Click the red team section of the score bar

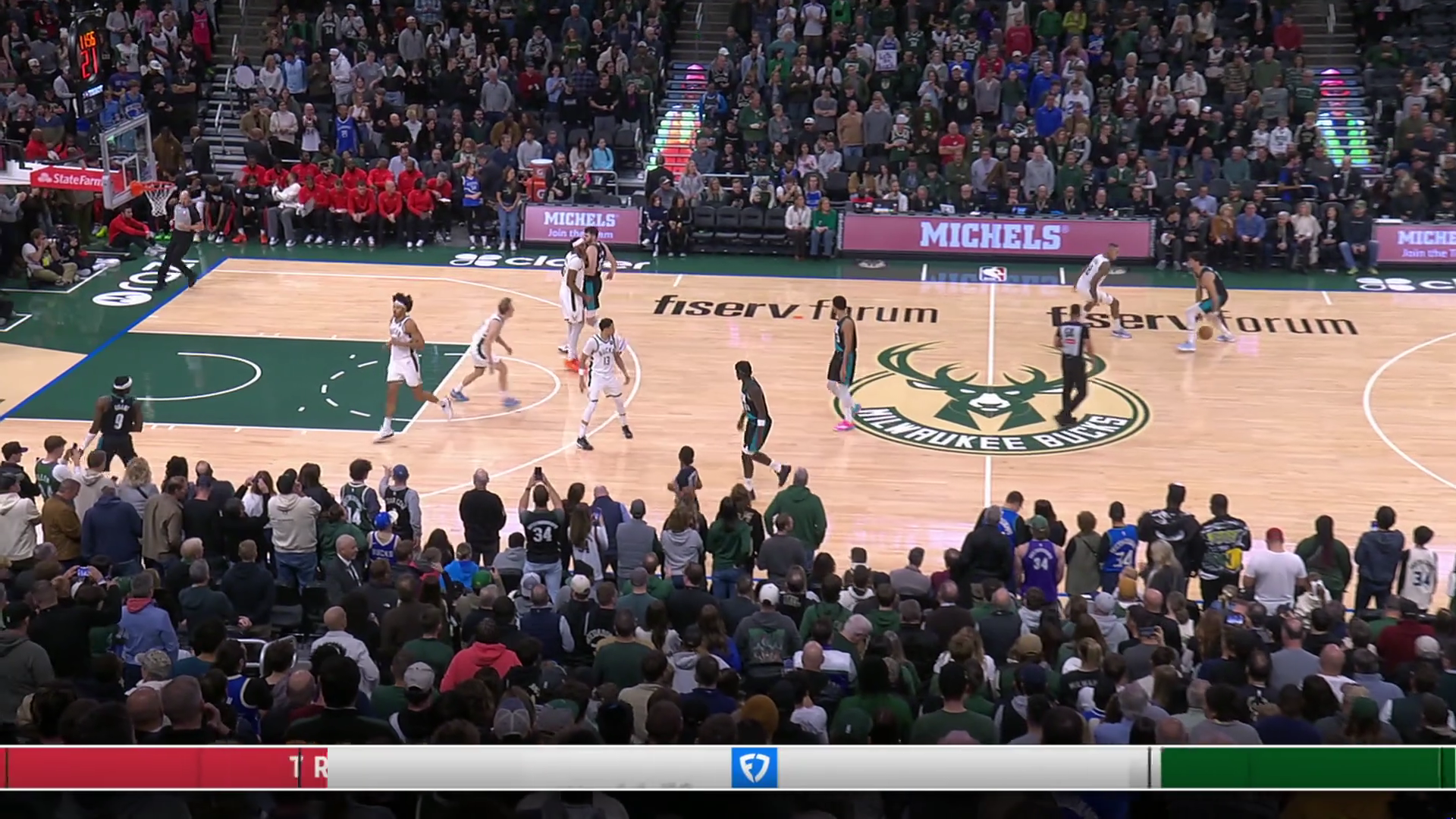(163, 767)
